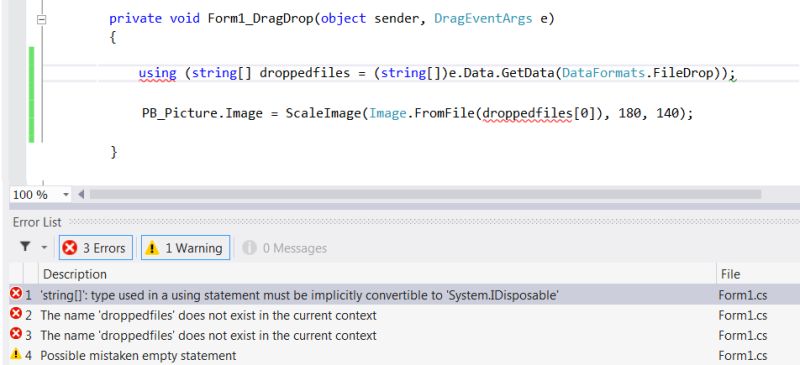This screenshot has height=365, width=800.
Task: Click the editor horizontal scrollbar thumb
Action: pyautogui.click(x=426, y=194)
